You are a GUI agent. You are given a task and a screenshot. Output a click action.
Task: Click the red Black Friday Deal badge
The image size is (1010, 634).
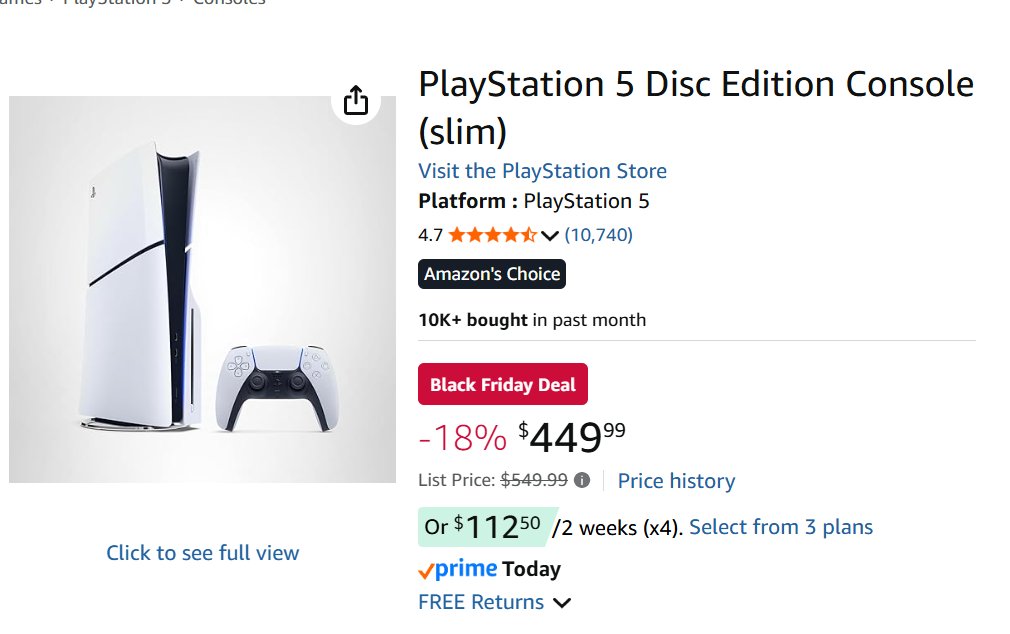503,385
